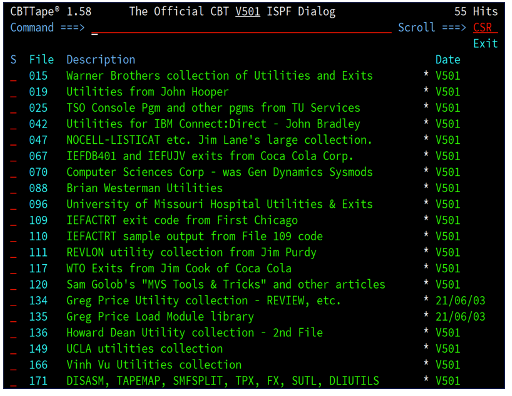Screen dimensions: 512x396
Task: Click 'Brian Westerman Utilities' description
Action: [144, 188]
